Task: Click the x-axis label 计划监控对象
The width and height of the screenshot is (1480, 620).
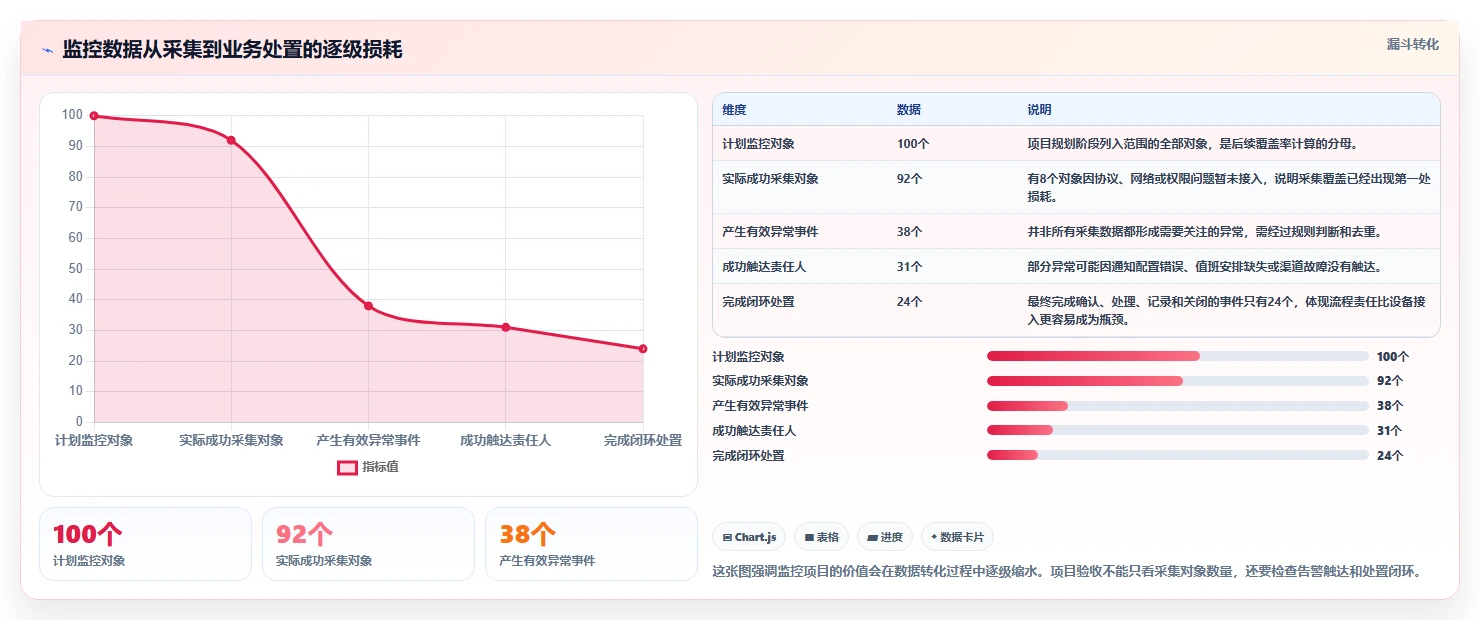Action: tap(94, 440)
